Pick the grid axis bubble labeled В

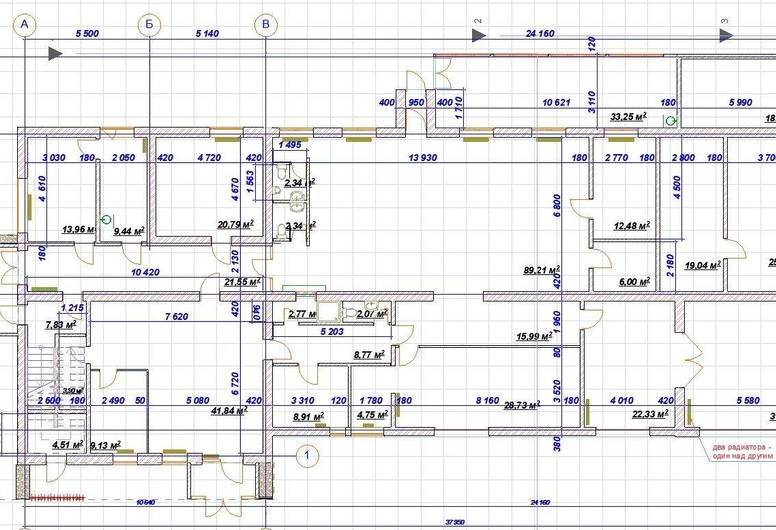pyautogui.click(x=264, y=23)
